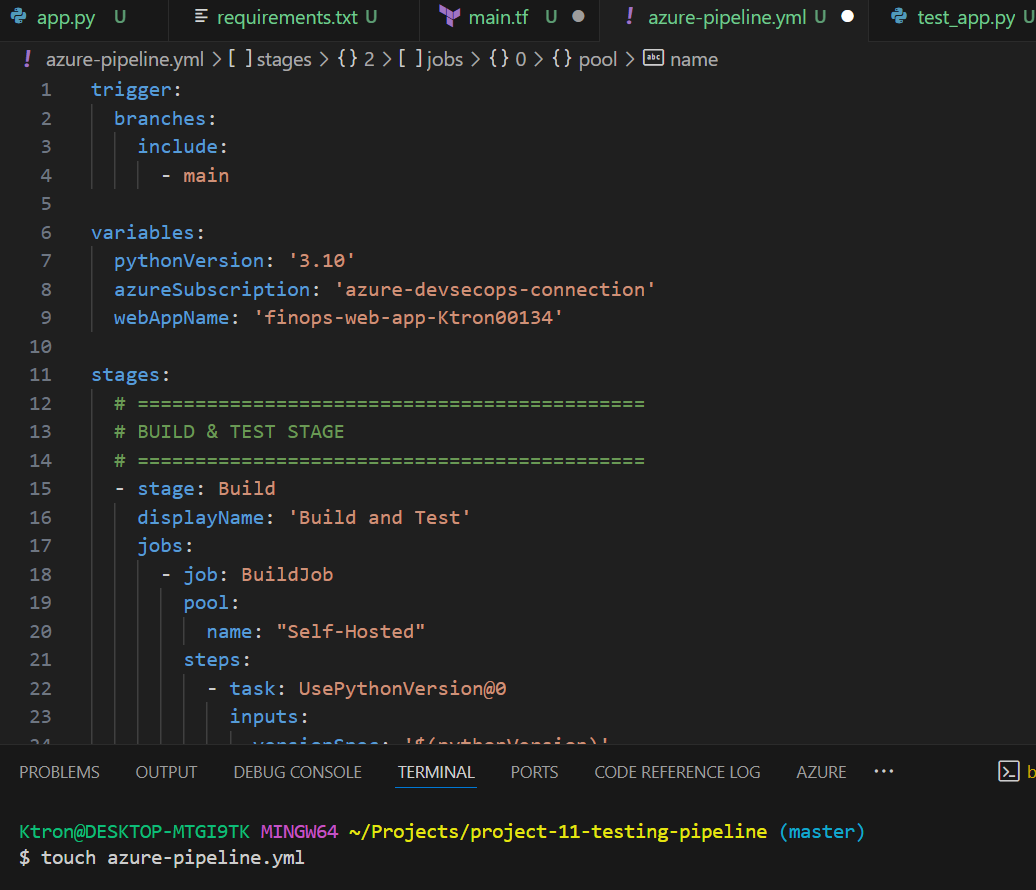Open the azure-pipeline.yml breadcrumb file picker
Viewport: 1036px width, 890px height.
pyautogui.click(x=124, y=59)
